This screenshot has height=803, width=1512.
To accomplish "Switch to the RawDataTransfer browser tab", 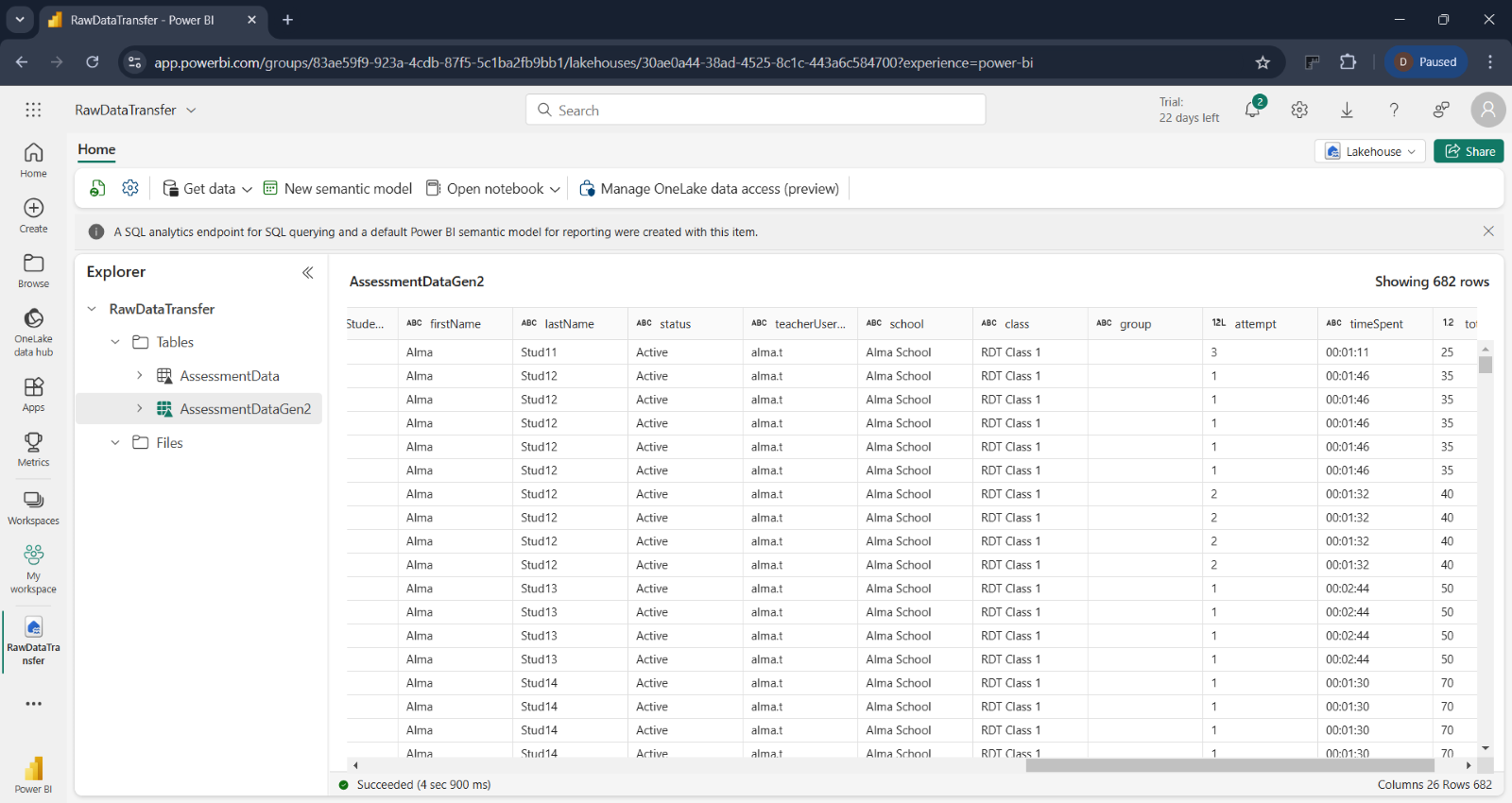I will [154, 20].
